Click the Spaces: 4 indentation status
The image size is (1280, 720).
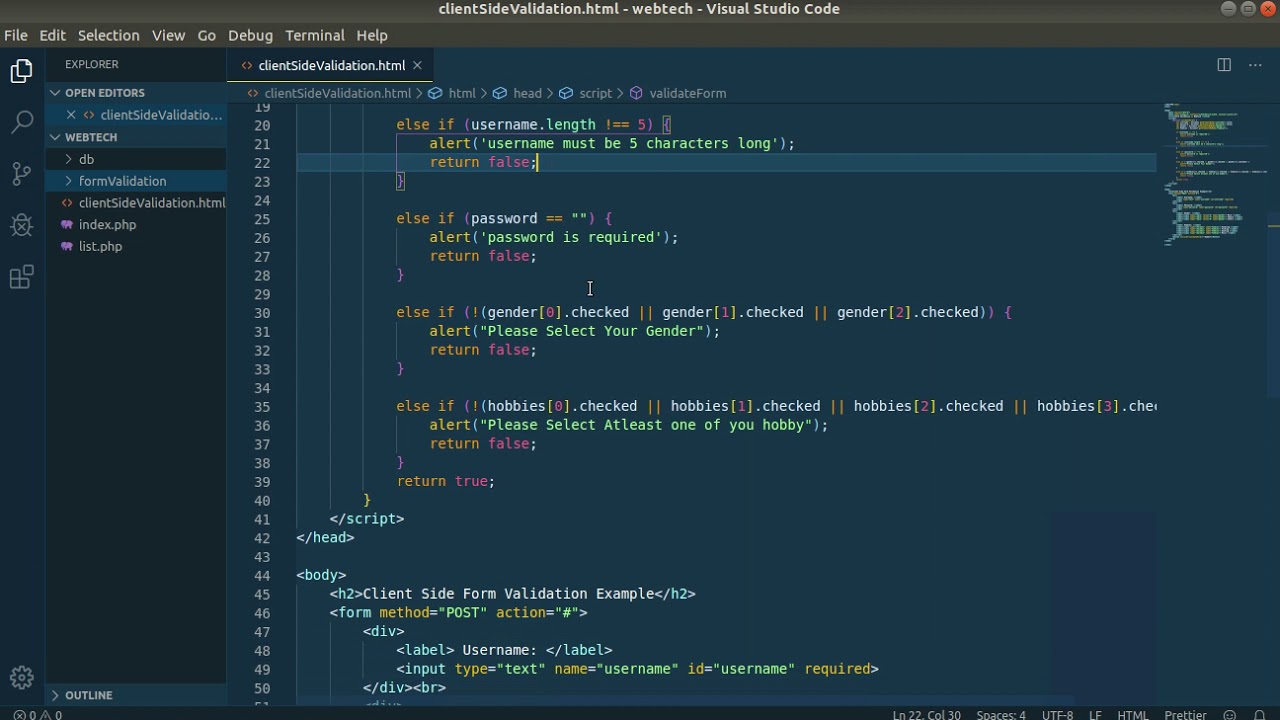click(1001, 714)
